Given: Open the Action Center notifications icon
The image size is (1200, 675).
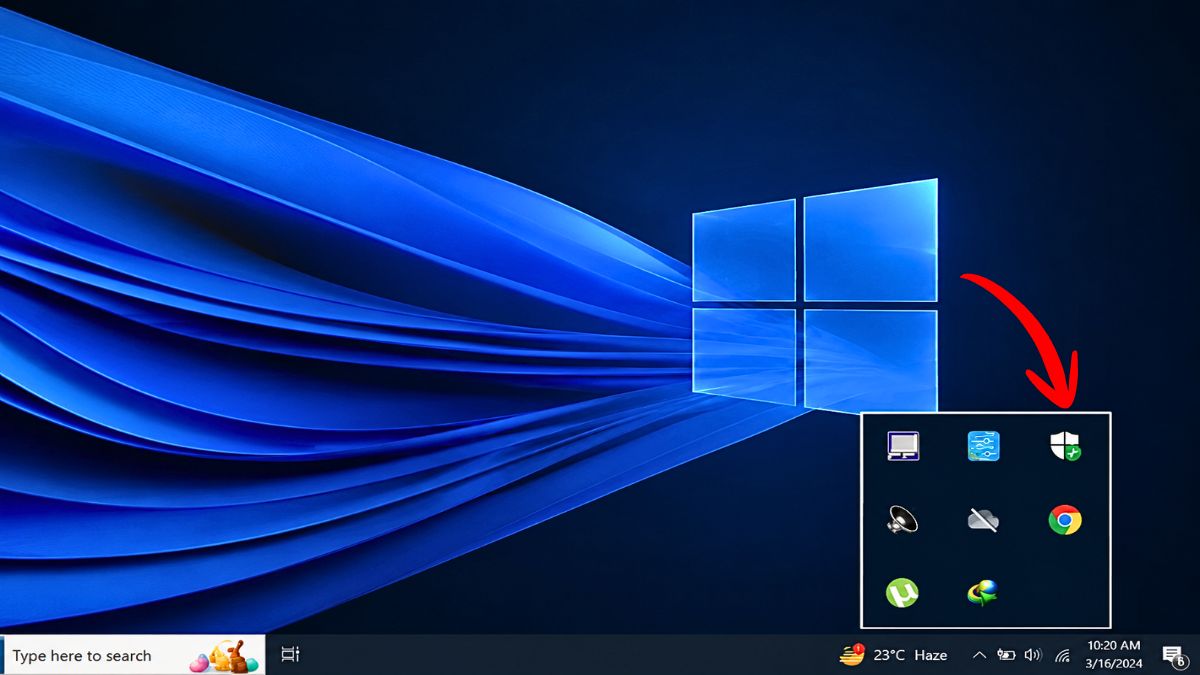Looking at the screenshot, I should click(1174, 655).
